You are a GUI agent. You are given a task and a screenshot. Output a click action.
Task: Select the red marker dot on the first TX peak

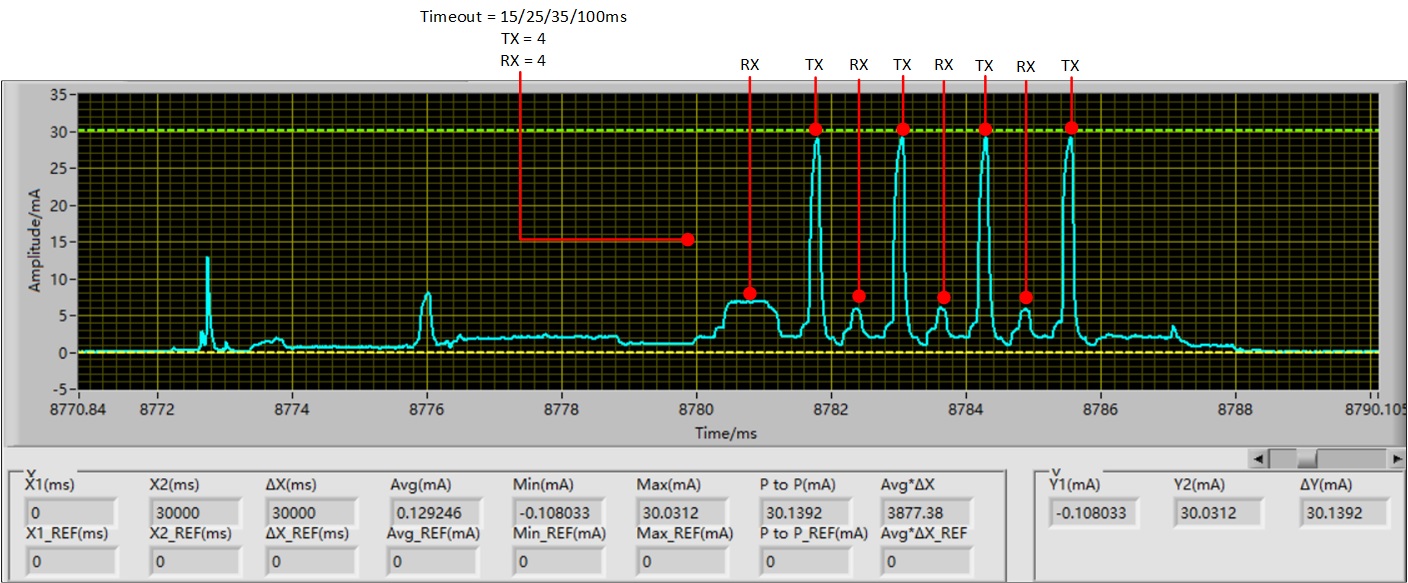[816, 128]
